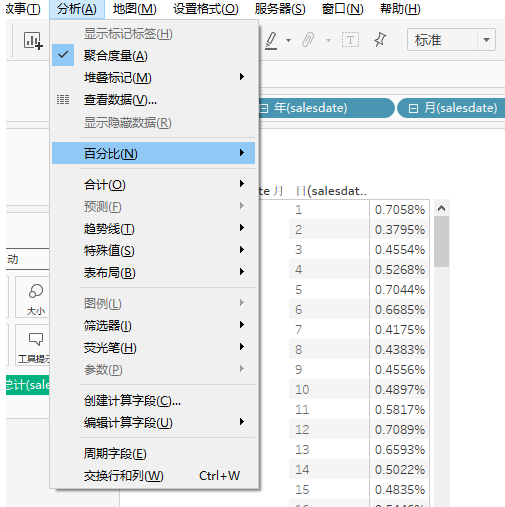505x507 pixels.
Task: Expand the 荧光笔(H) submenu
Action: [153, 347]
